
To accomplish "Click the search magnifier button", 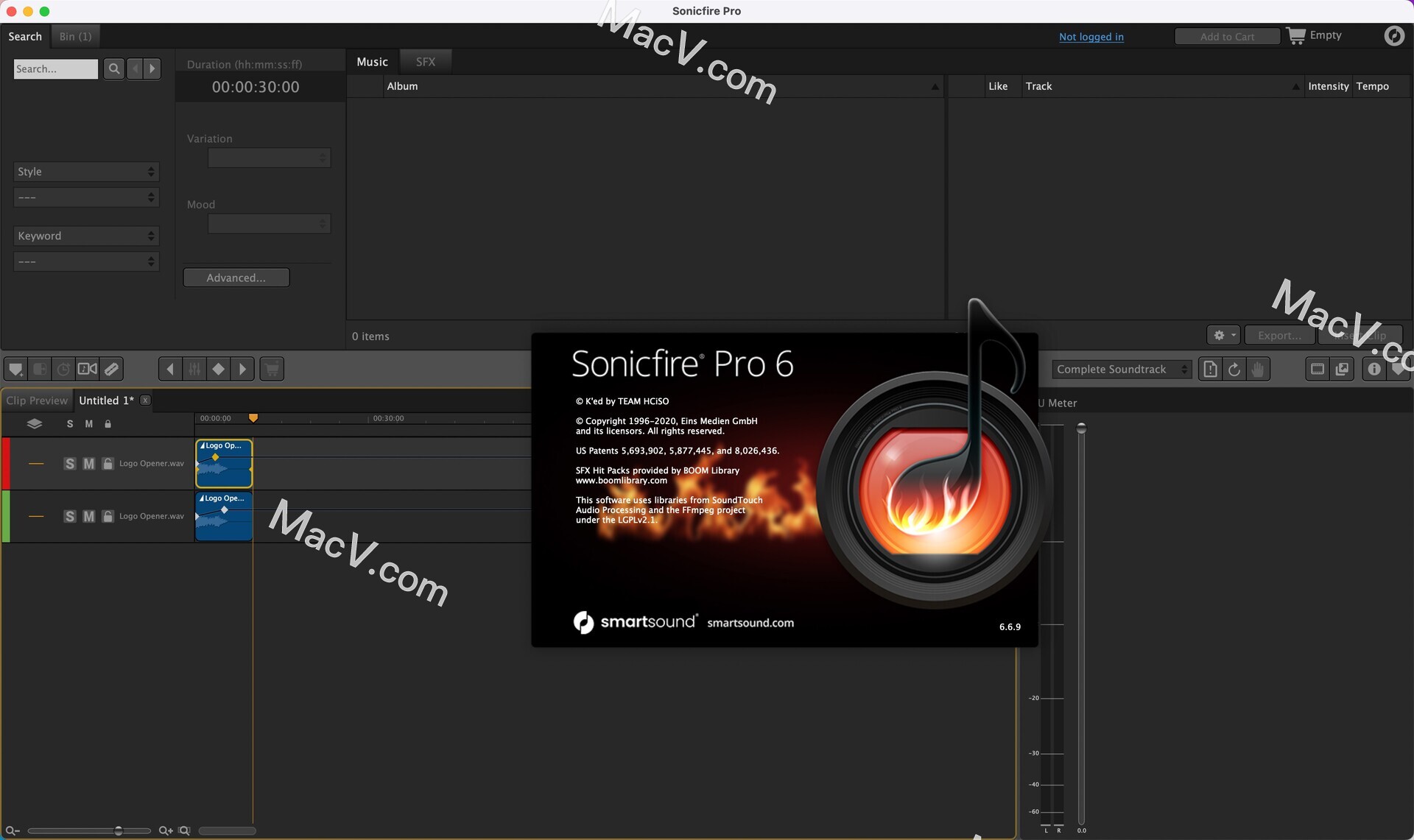I will coord(113,68).
